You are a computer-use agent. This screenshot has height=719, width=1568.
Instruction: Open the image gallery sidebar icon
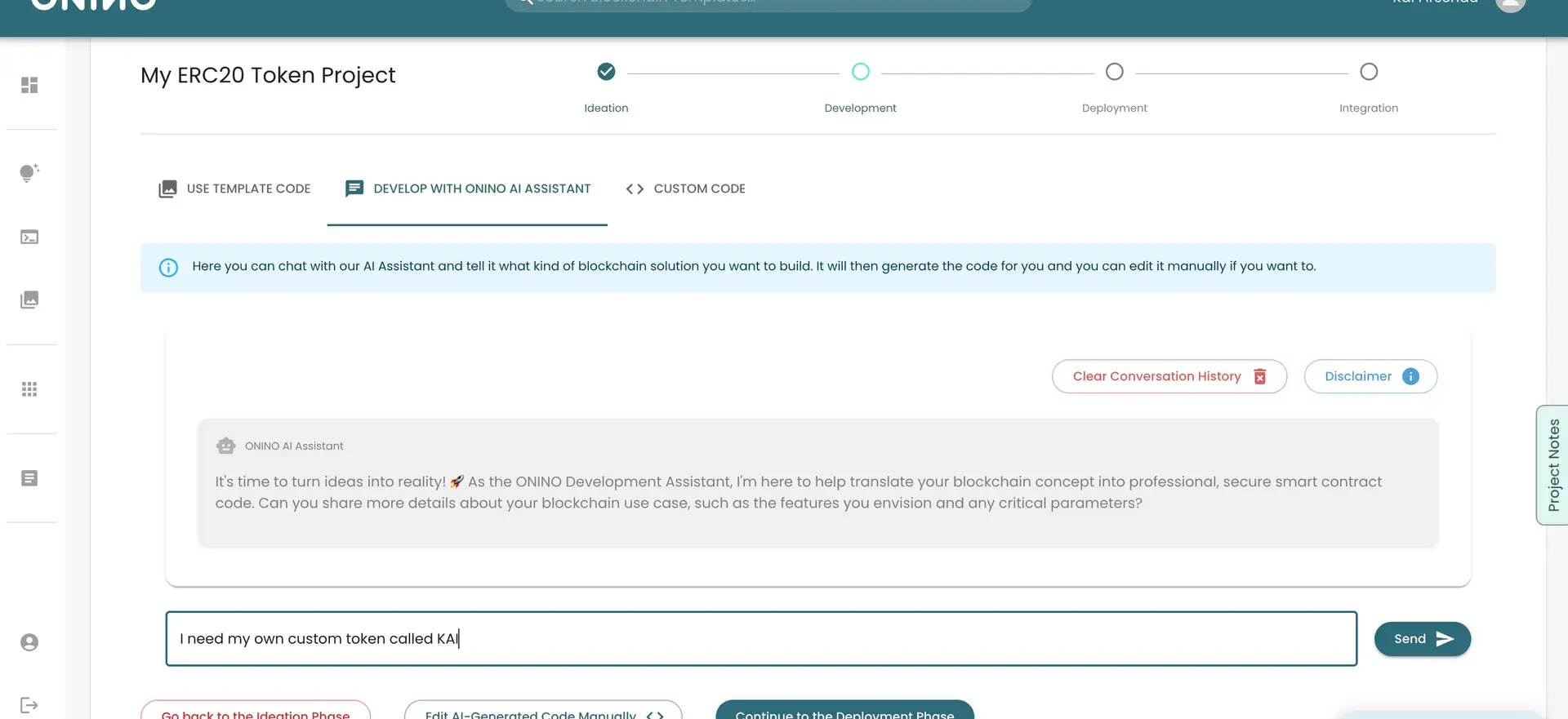point(29,300)
